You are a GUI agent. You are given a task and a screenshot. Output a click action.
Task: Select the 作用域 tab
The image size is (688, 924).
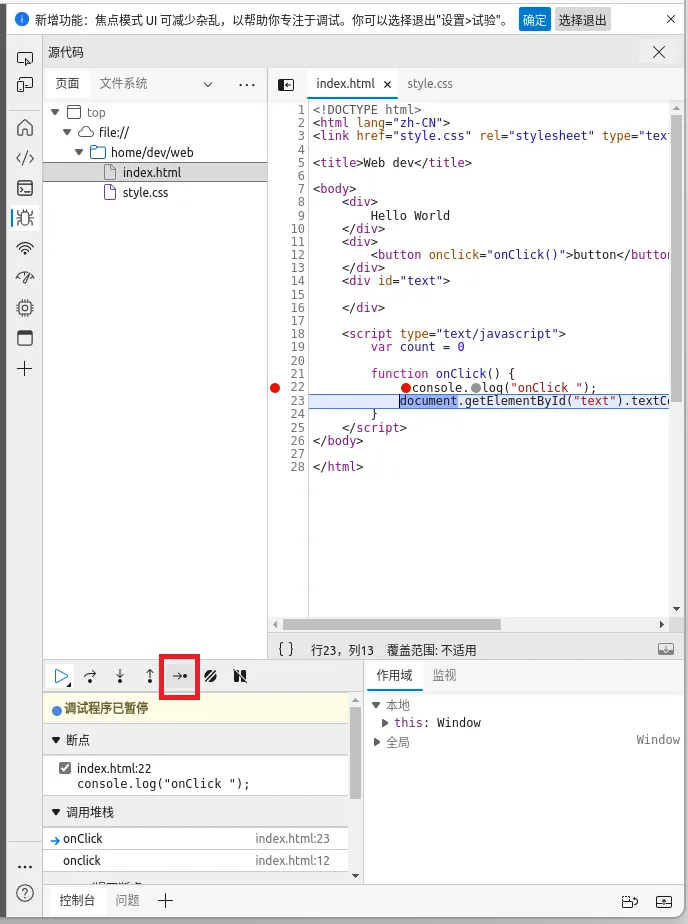tap(394, 675)
